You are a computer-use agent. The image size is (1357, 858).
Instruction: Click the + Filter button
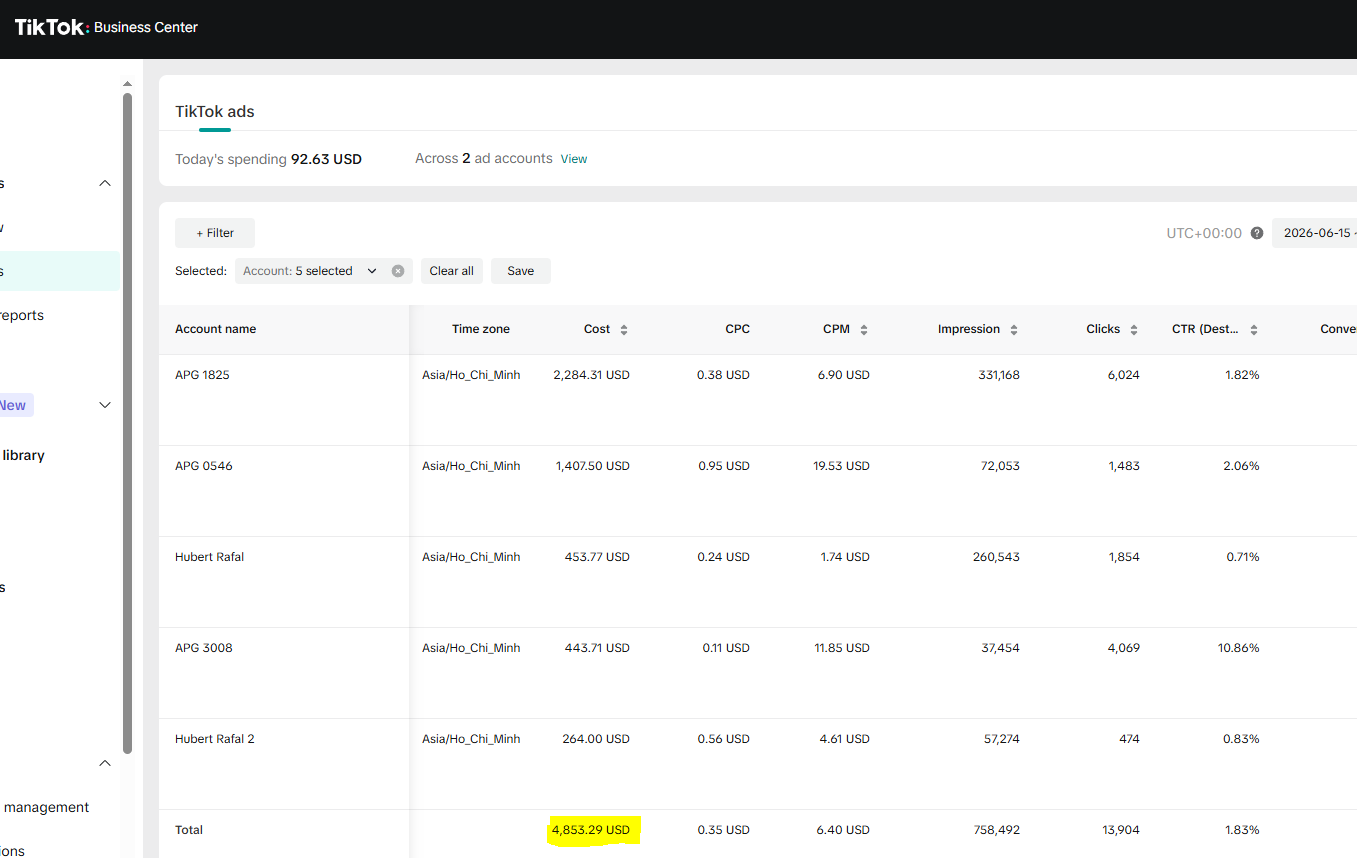pos(215,233)
